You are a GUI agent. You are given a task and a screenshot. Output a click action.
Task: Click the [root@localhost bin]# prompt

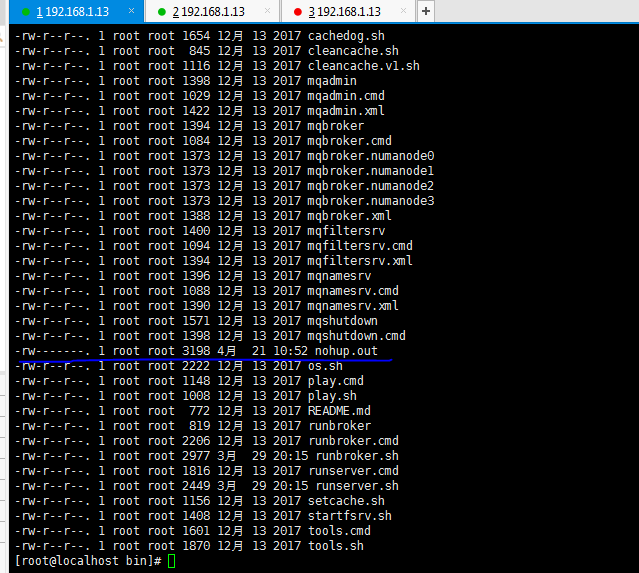click(x=88, y=561)
